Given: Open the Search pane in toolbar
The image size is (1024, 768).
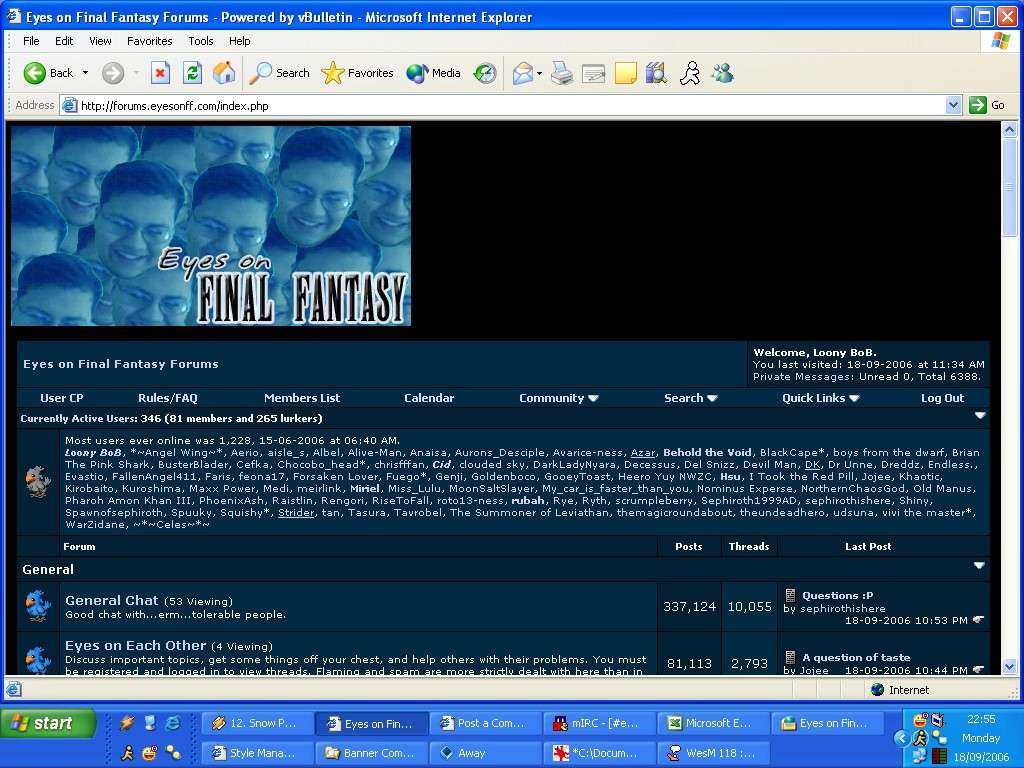Looking at the screenshot, I should [280, 72].
